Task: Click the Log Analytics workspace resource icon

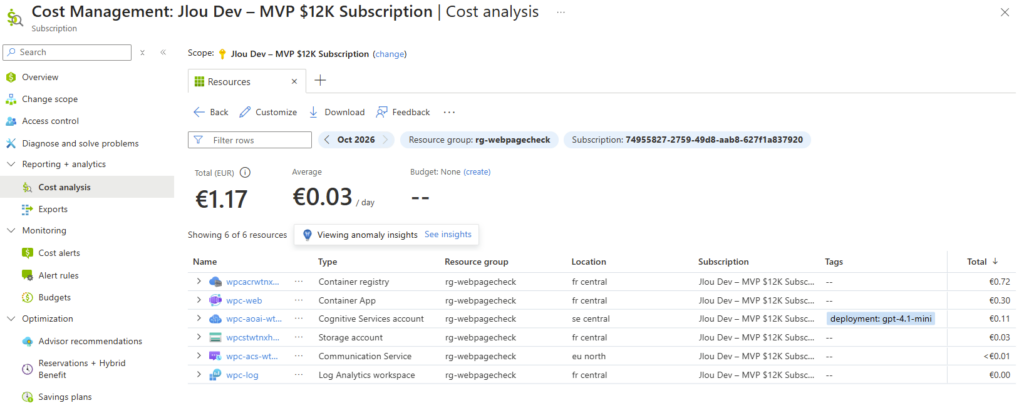Action: [x=216, y=375]
